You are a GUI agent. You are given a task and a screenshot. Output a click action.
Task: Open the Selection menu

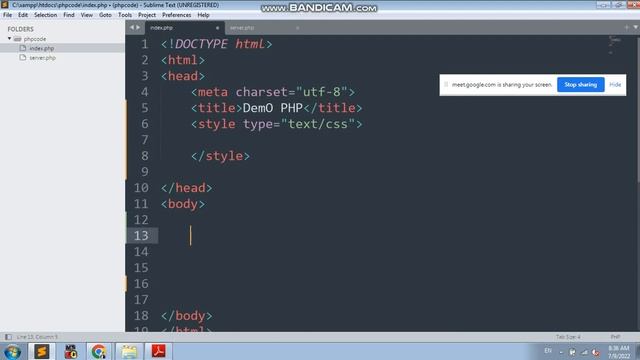click(45, 15)
